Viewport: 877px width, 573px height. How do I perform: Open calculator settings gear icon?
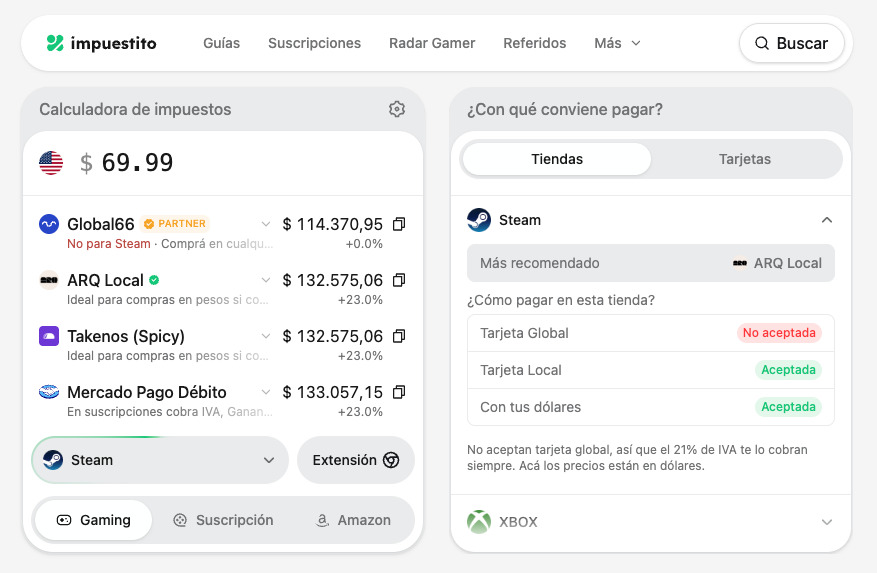pos(397,109)
